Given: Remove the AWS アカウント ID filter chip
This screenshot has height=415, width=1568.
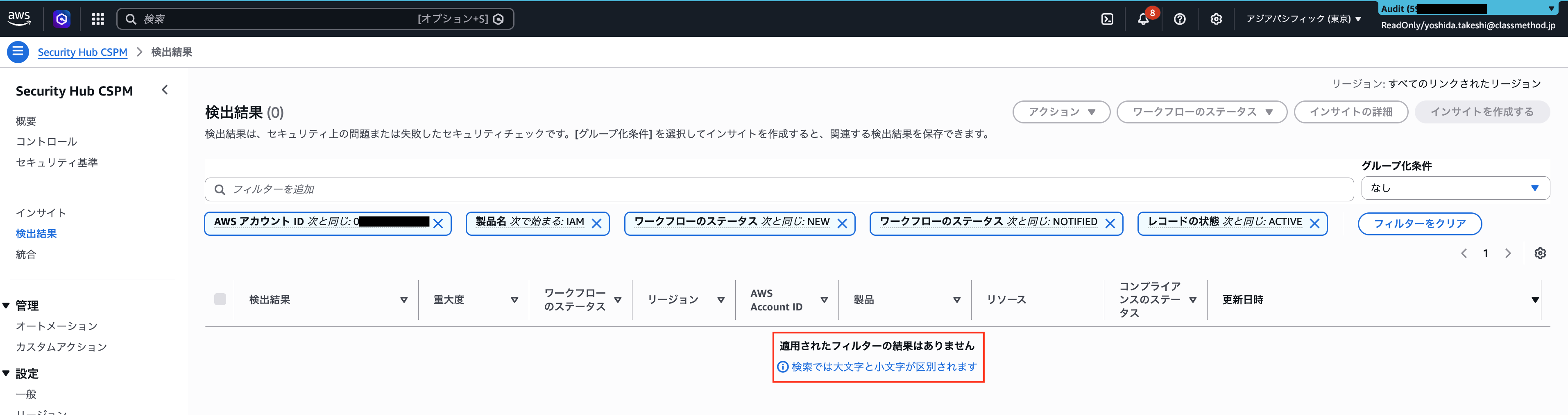Looking at the screenshot, I should point(438,223).
